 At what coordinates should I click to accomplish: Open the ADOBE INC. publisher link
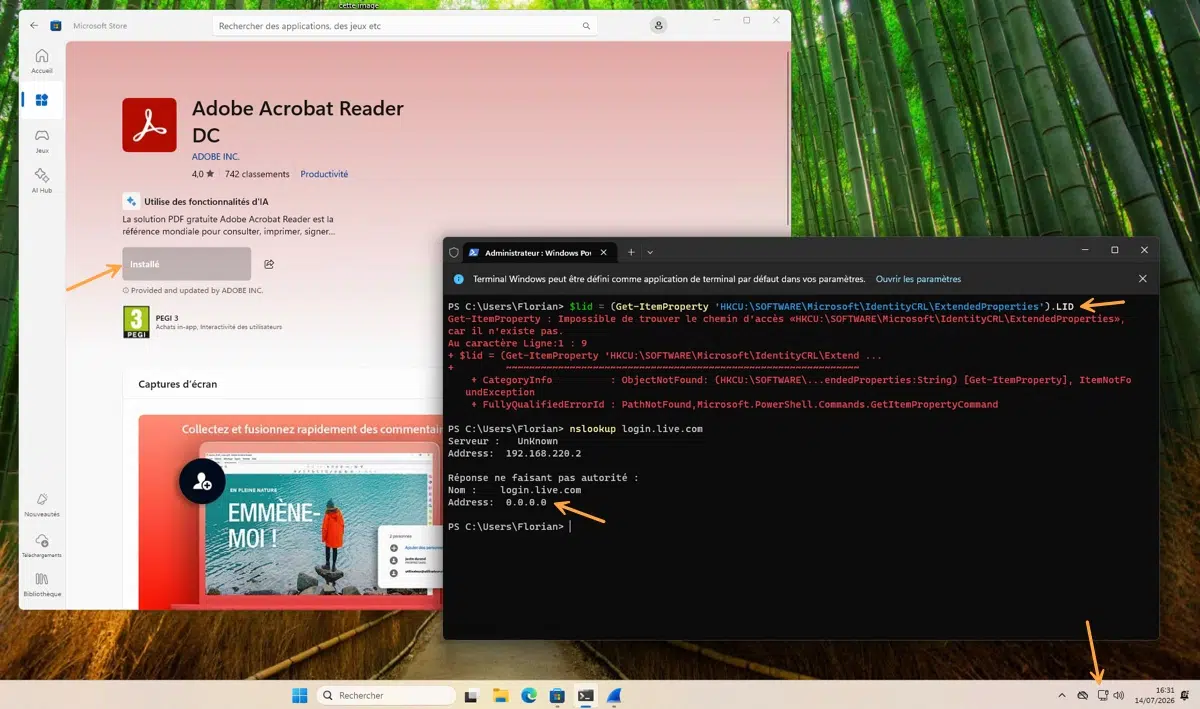(x=216, y=157)
